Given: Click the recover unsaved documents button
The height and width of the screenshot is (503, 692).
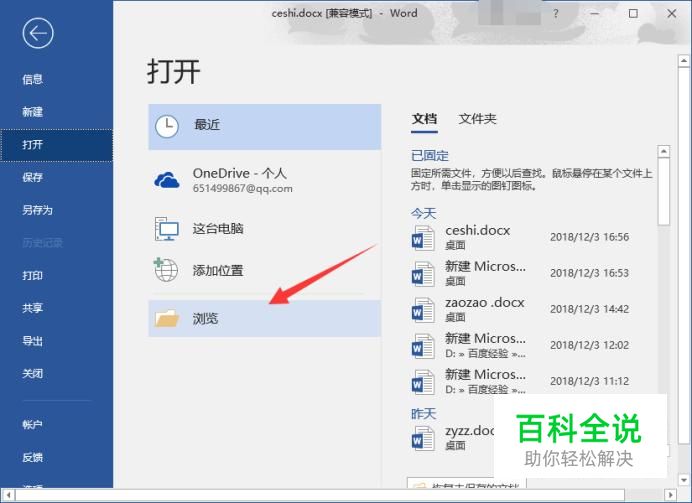Looking at the screenshot, I should (466, 483).
